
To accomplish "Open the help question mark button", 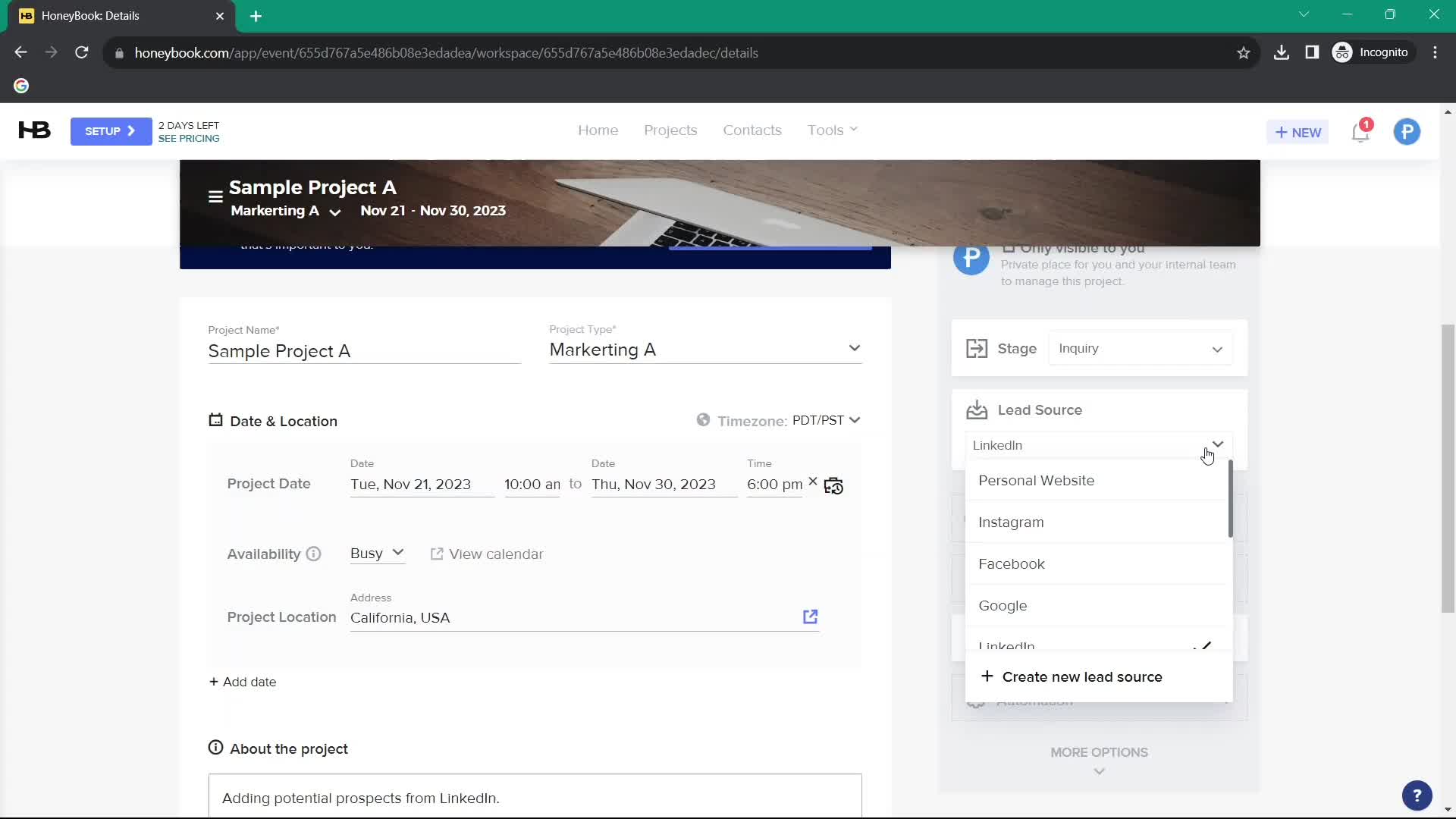I will coord(1417,795).
